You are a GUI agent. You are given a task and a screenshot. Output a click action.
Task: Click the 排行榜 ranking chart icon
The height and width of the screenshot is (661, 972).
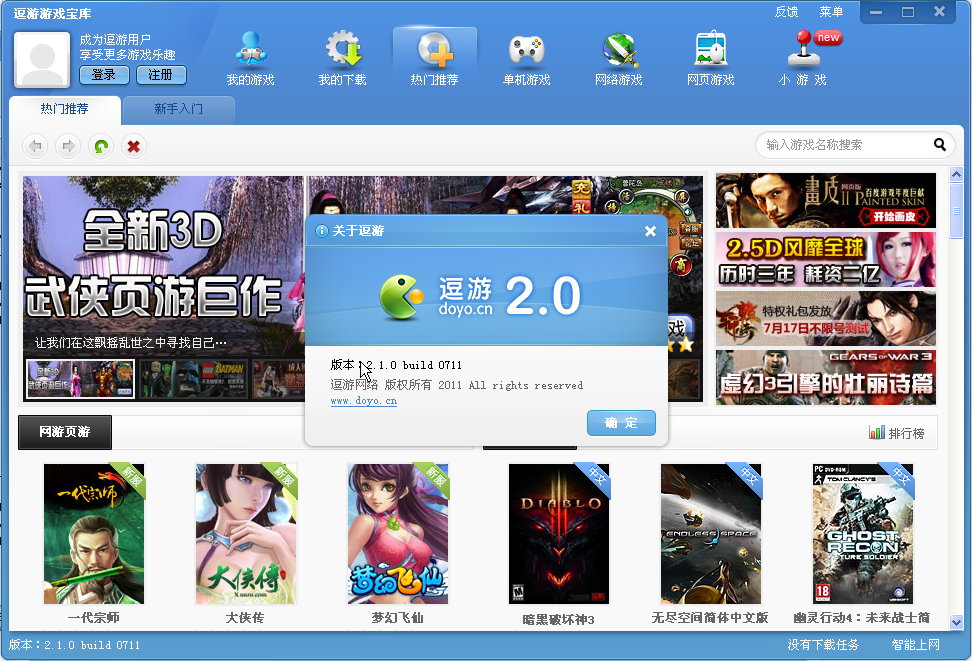pos(877,432)
